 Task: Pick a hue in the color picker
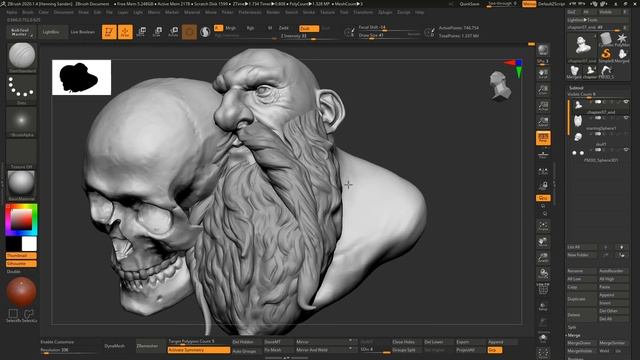point(21,220)
